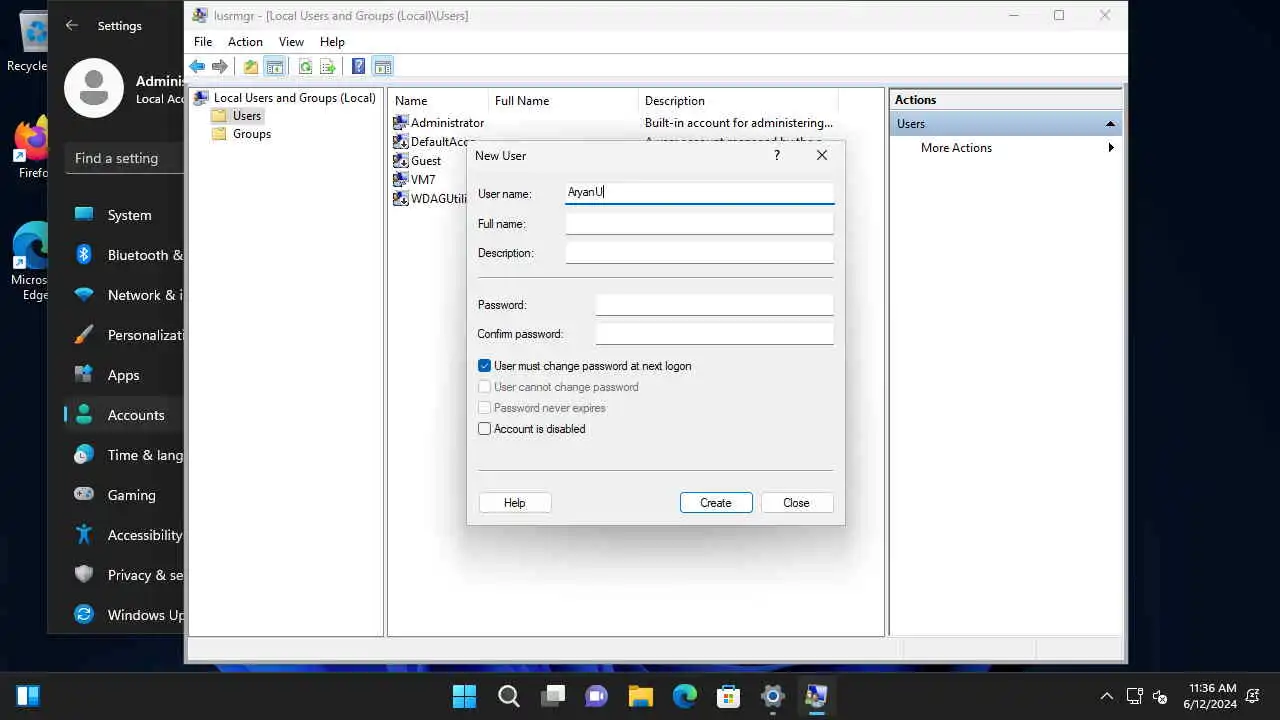Export List using toolbar icon
The height and width of the screenshot is (720, 1280).
tap(327, 67)
